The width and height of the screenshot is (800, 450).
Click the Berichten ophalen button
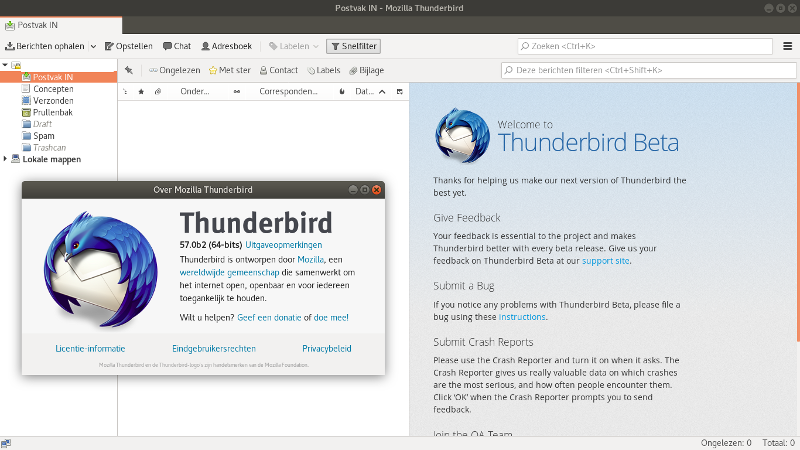point(45,46)
